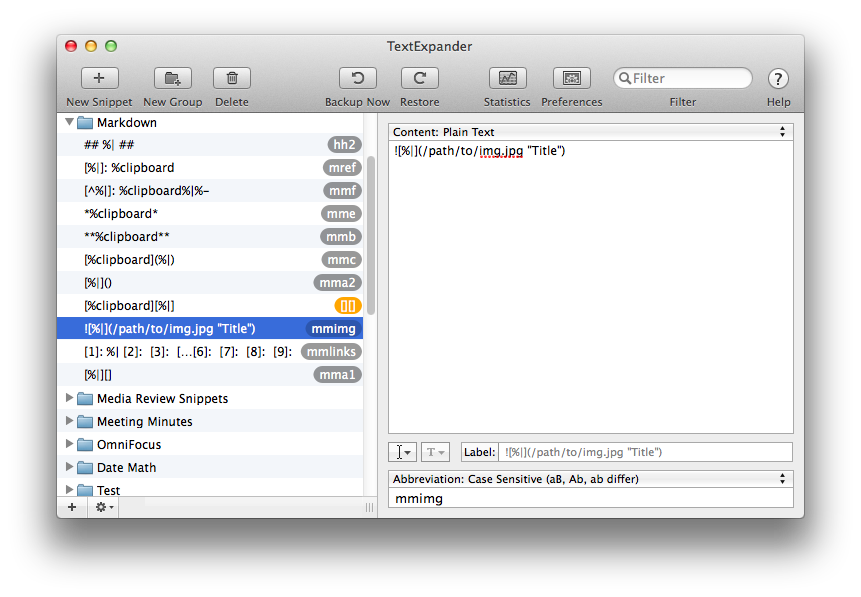Image resolution: width=861 pixels, height=597 pixels.
Task: Click the New Group folder icon
Action: (172, 78)
